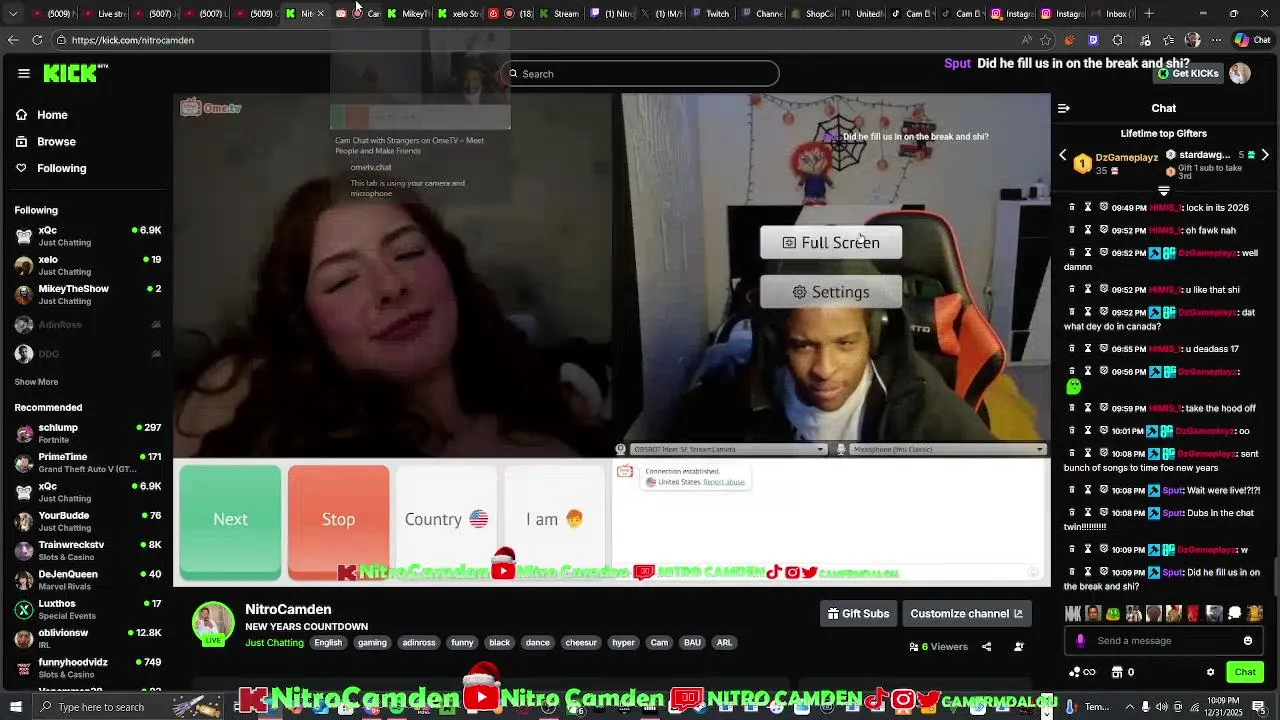Open Customize channel
Viewport: 1280px width, 720px height.
click(x=967, y=613)
